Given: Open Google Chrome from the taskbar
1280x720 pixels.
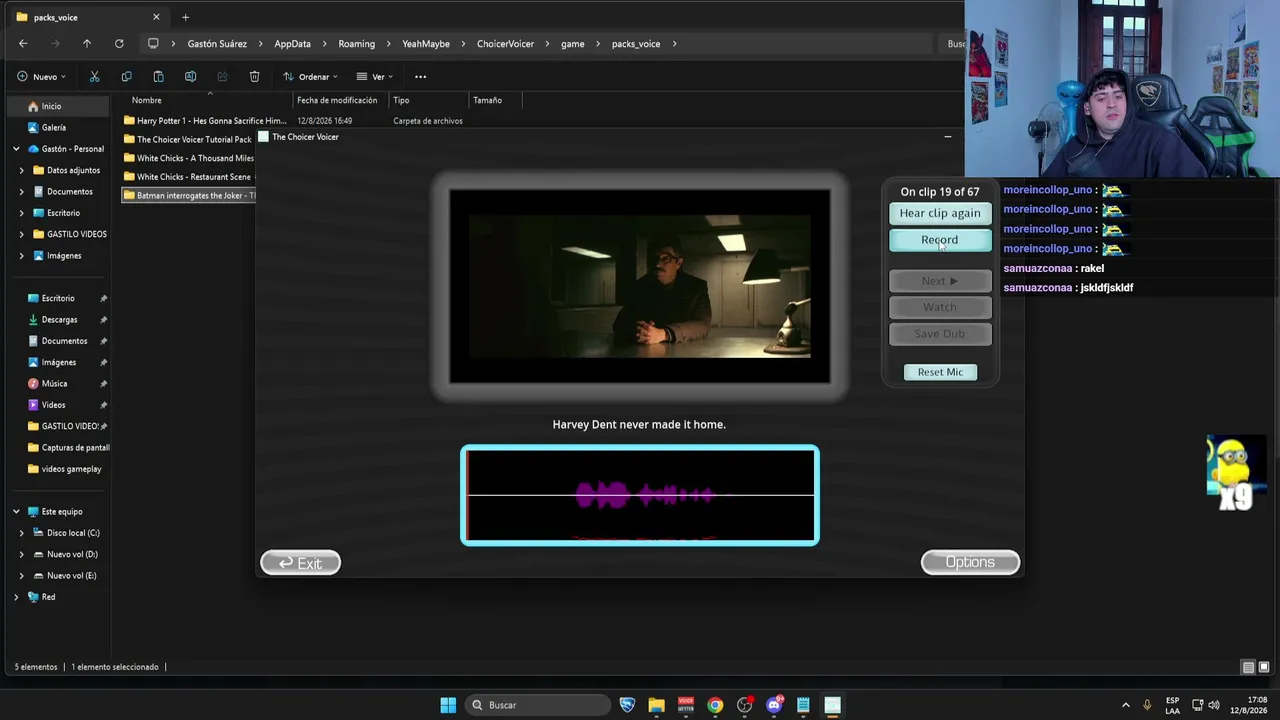Looking at the screenshot, I should (x=715, y=705).
